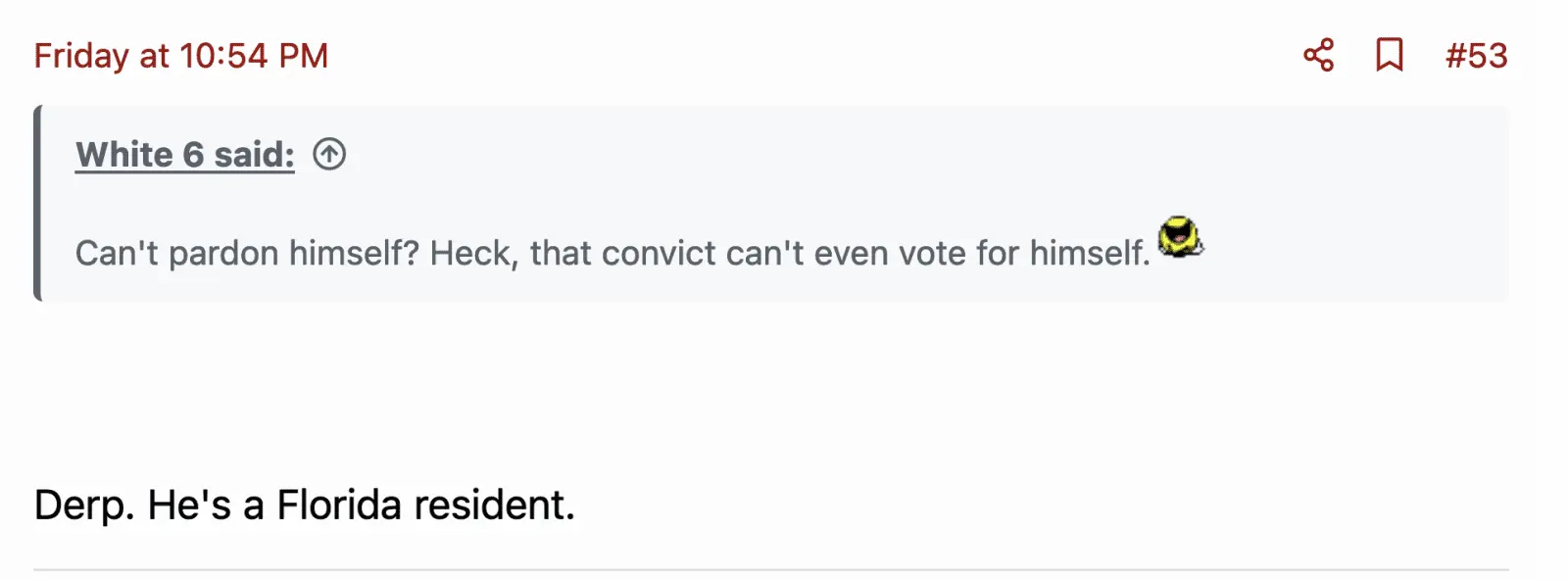Click the post number link on the right
The height and width of the screenshot is (580, 1568).
coord(1476,56)
